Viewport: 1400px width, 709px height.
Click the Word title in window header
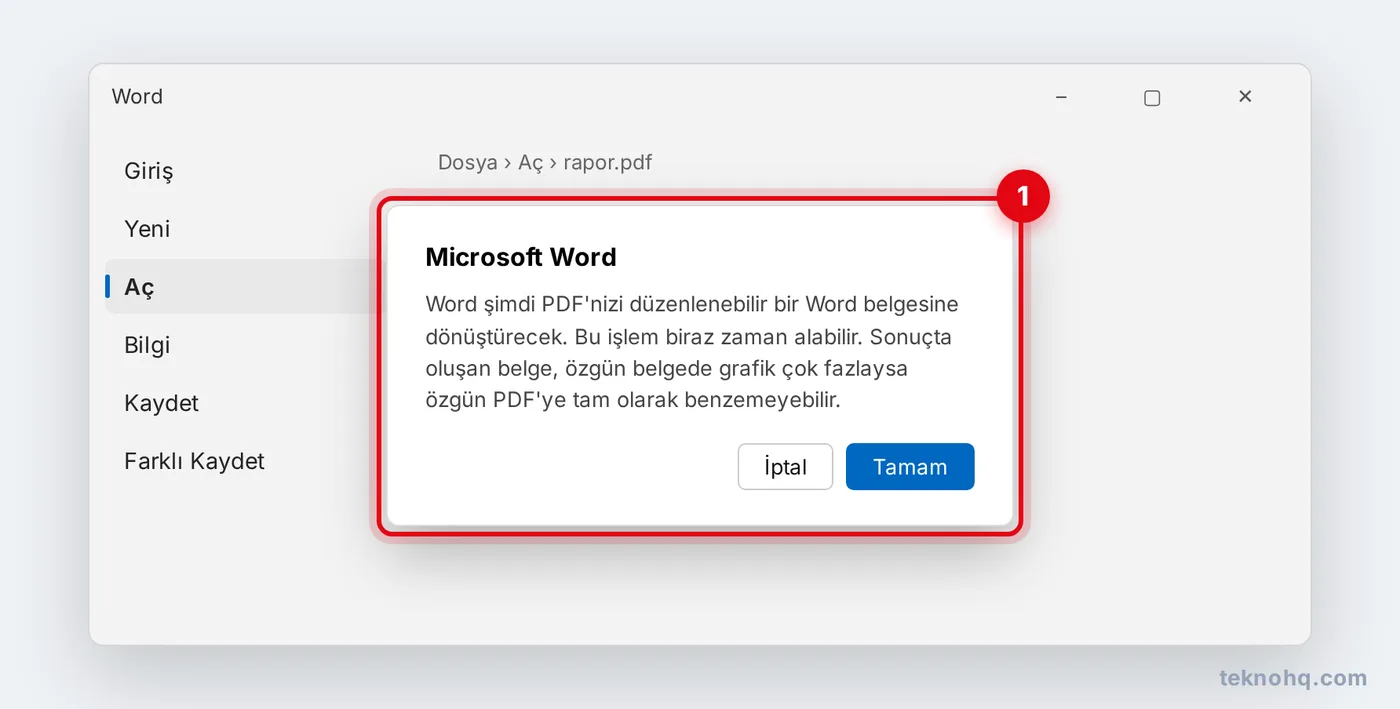pyautogui.click(x=137, y=97)
